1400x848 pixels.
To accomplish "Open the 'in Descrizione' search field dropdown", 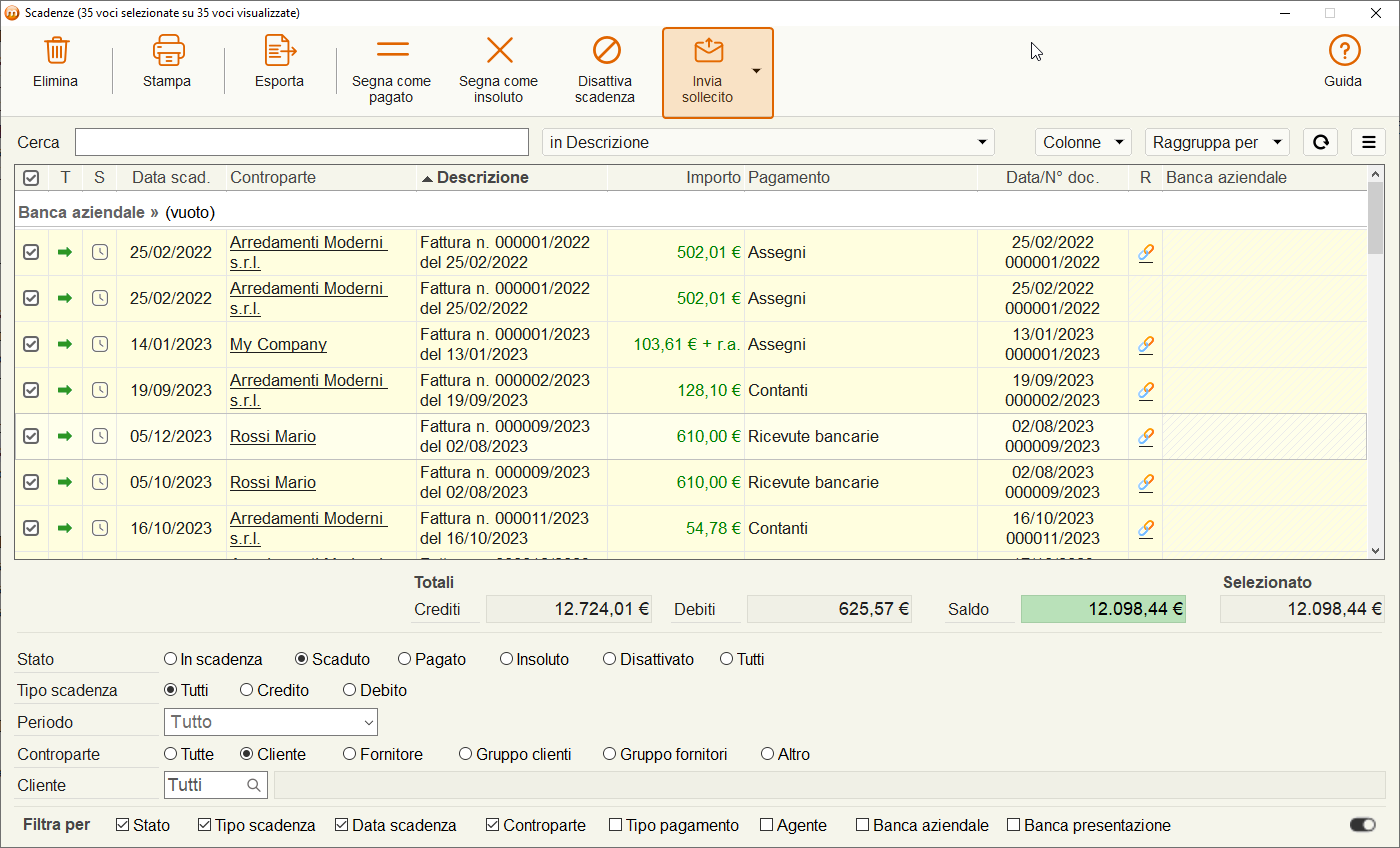I will point(984,142).
